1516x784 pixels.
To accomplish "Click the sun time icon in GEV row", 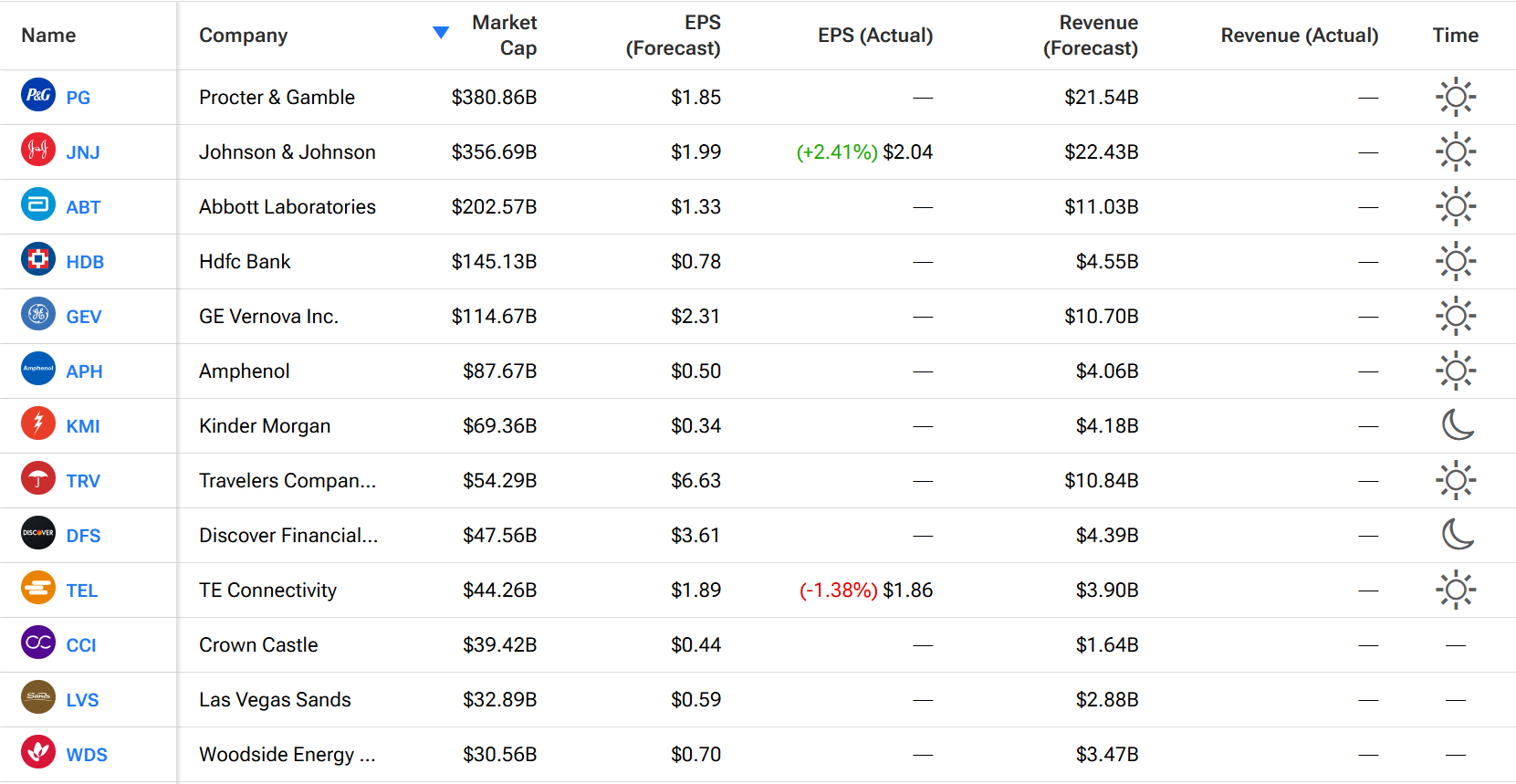I will [x=1456, y=316].
